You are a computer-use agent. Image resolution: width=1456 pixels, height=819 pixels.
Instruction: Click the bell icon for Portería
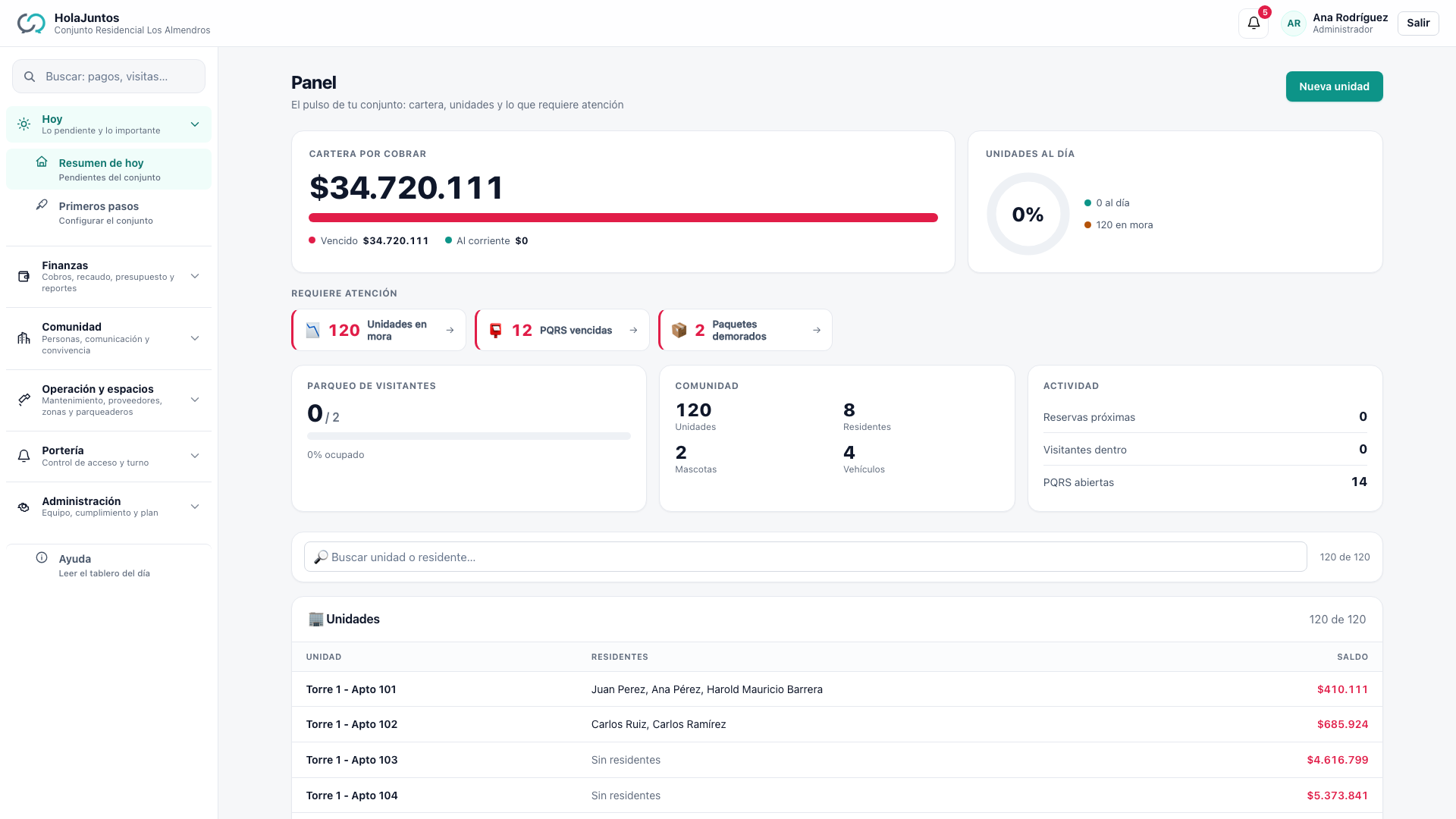click(x=24, y=456)
